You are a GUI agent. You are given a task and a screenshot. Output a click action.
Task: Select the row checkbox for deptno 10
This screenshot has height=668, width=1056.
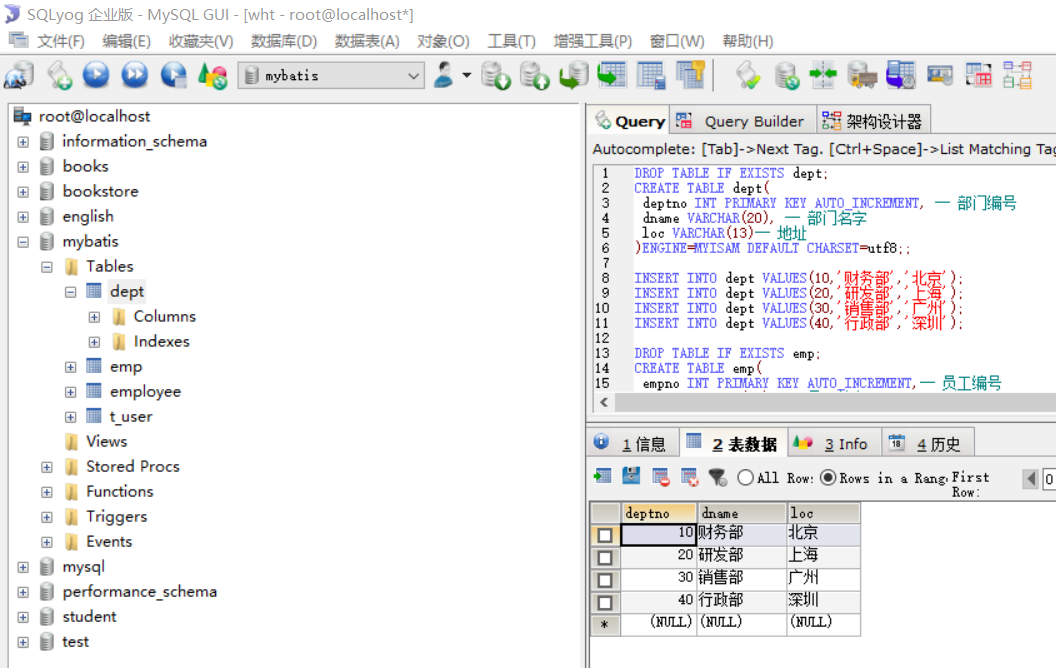point(605,535)
